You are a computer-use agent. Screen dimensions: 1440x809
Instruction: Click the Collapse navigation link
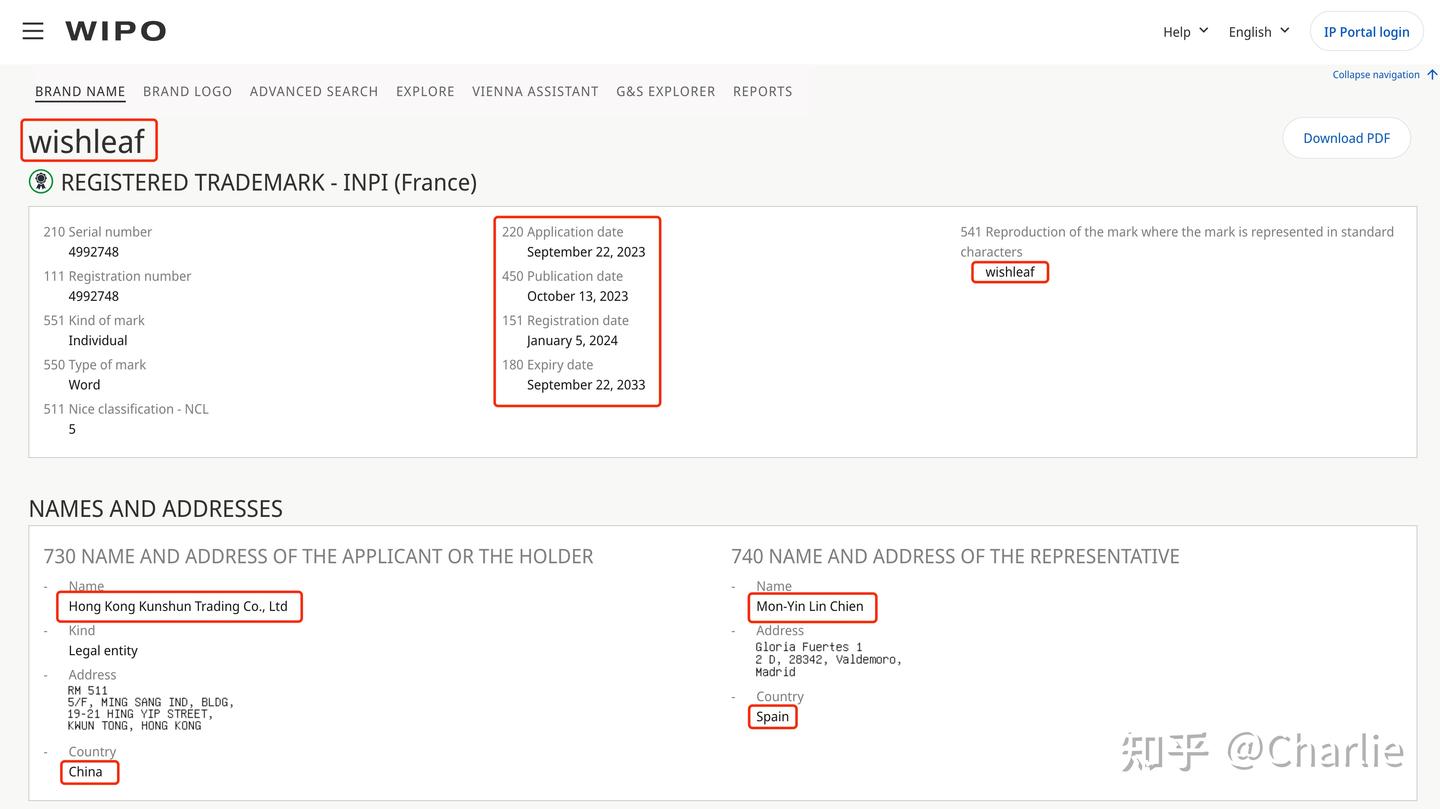click(1376, 75)
